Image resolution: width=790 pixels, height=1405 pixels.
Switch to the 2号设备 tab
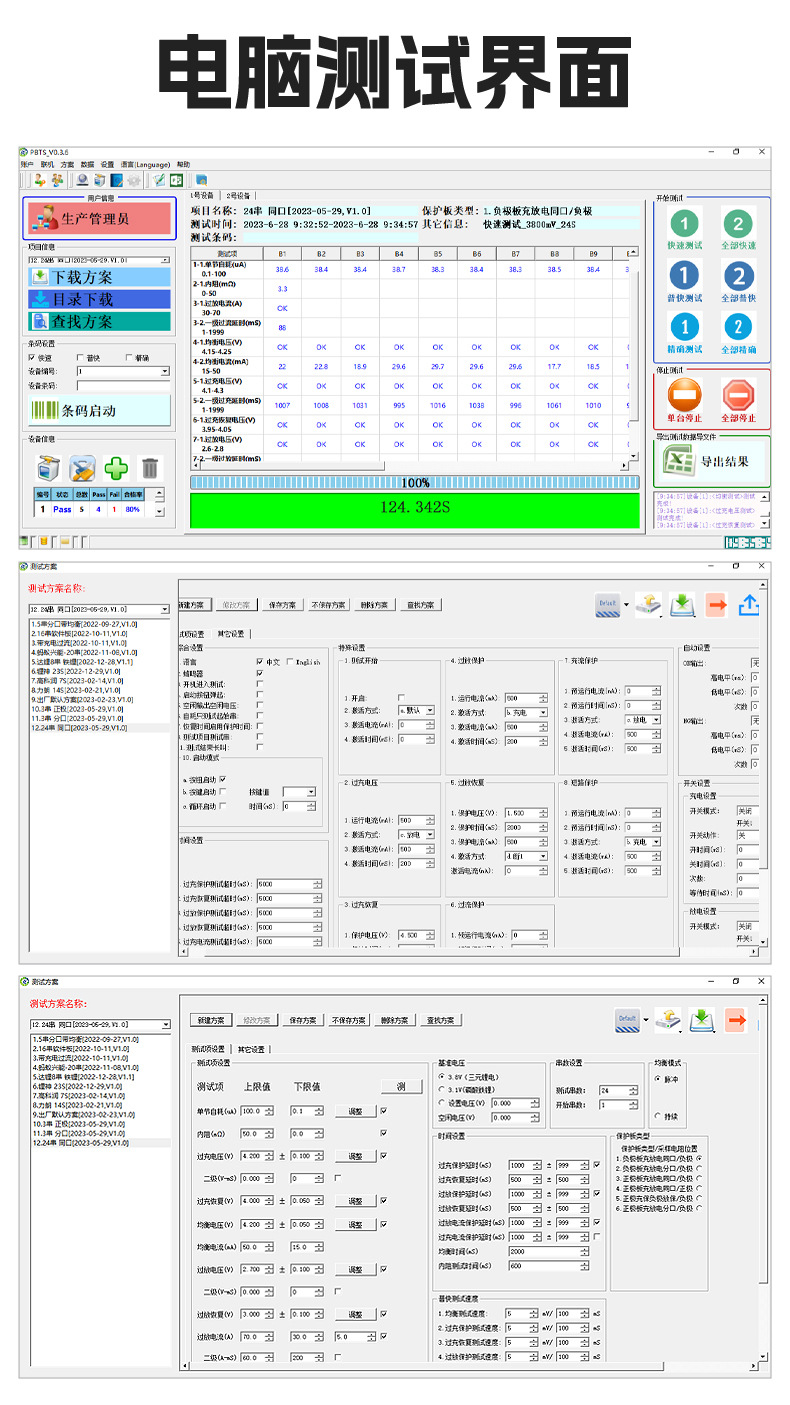[240, 195]
